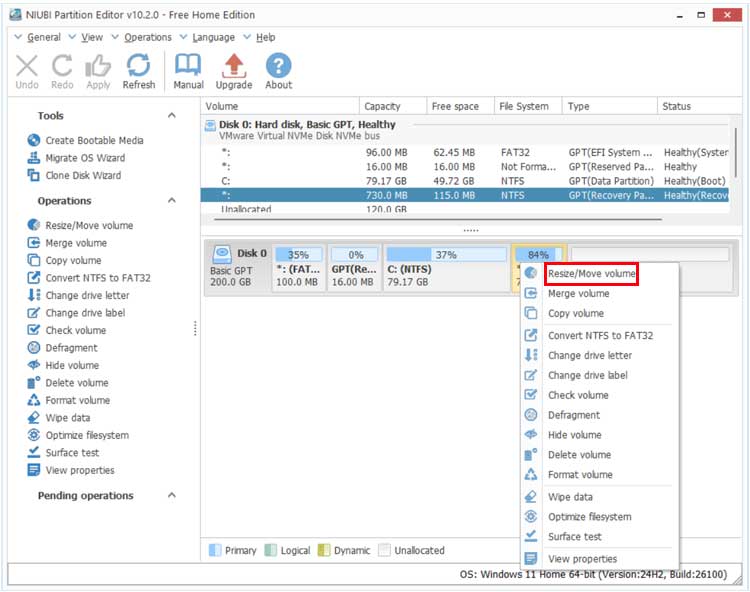The height and width of the screenshot is (592, 750).
Task: Choose Resize/Move volume in context menu
Action: pyautogui.click(x=591, y=274)
